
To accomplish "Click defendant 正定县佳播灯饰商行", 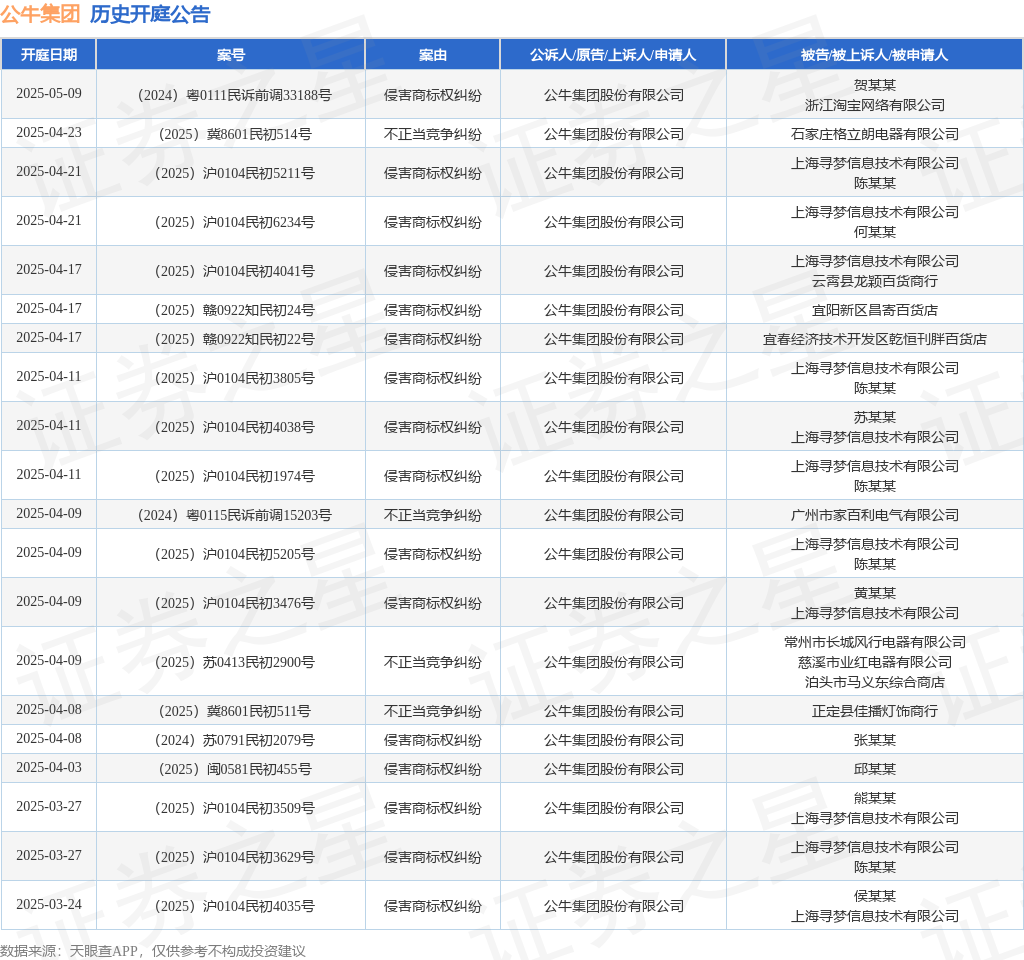I will (x=874, y=711).
